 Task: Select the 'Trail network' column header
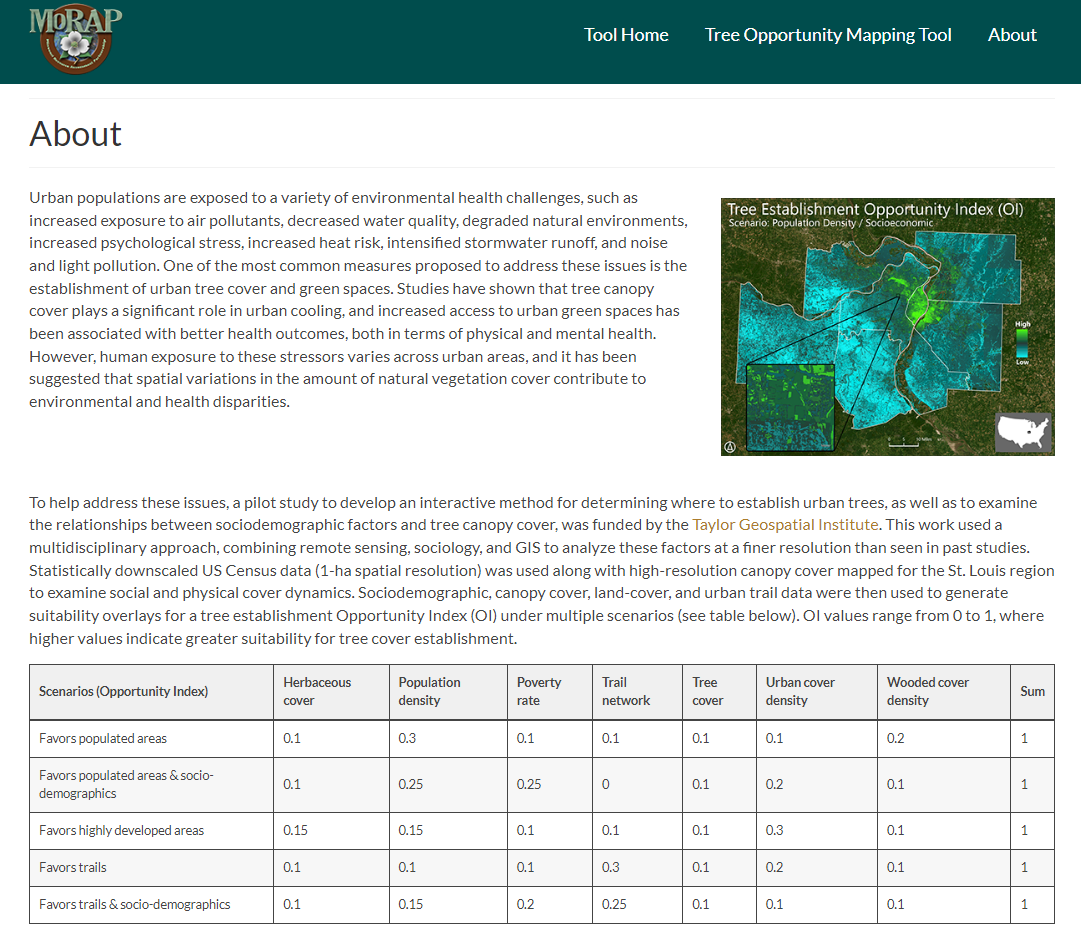[637, 691]
